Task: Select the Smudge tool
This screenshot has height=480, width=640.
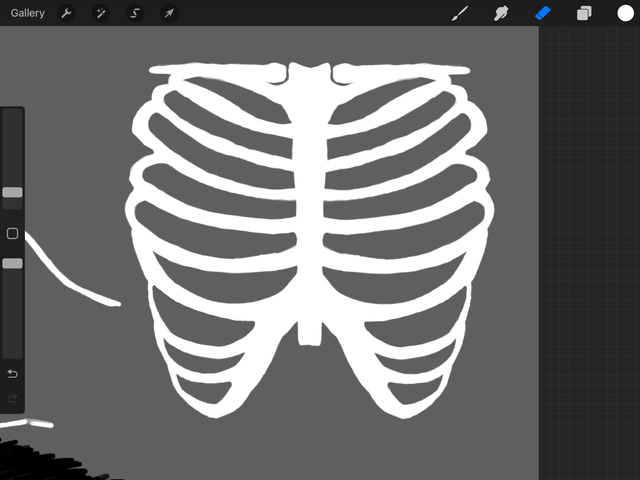Action: click(501, 13)
